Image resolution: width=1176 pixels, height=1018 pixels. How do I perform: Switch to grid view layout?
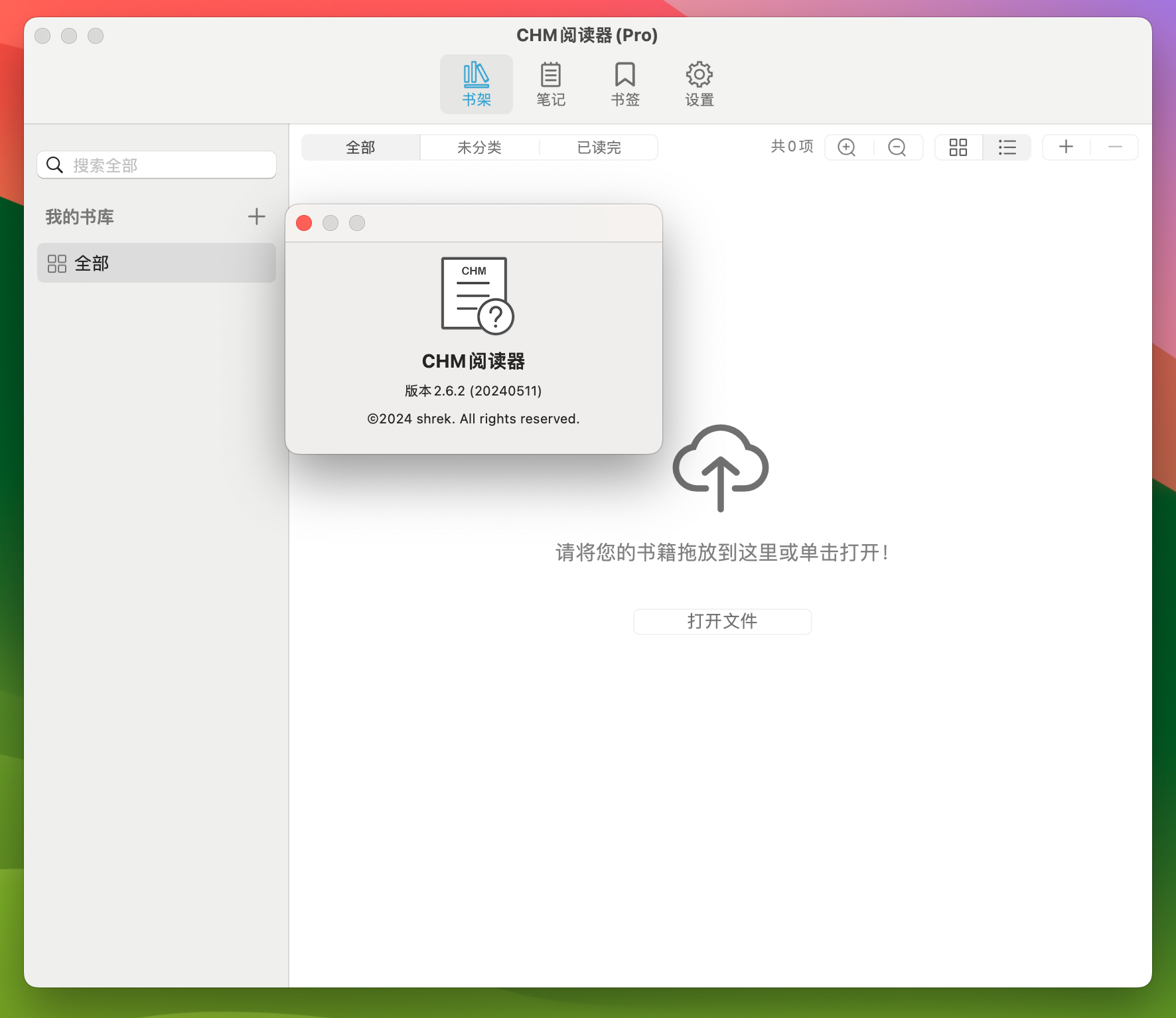(x=958, y=147)
